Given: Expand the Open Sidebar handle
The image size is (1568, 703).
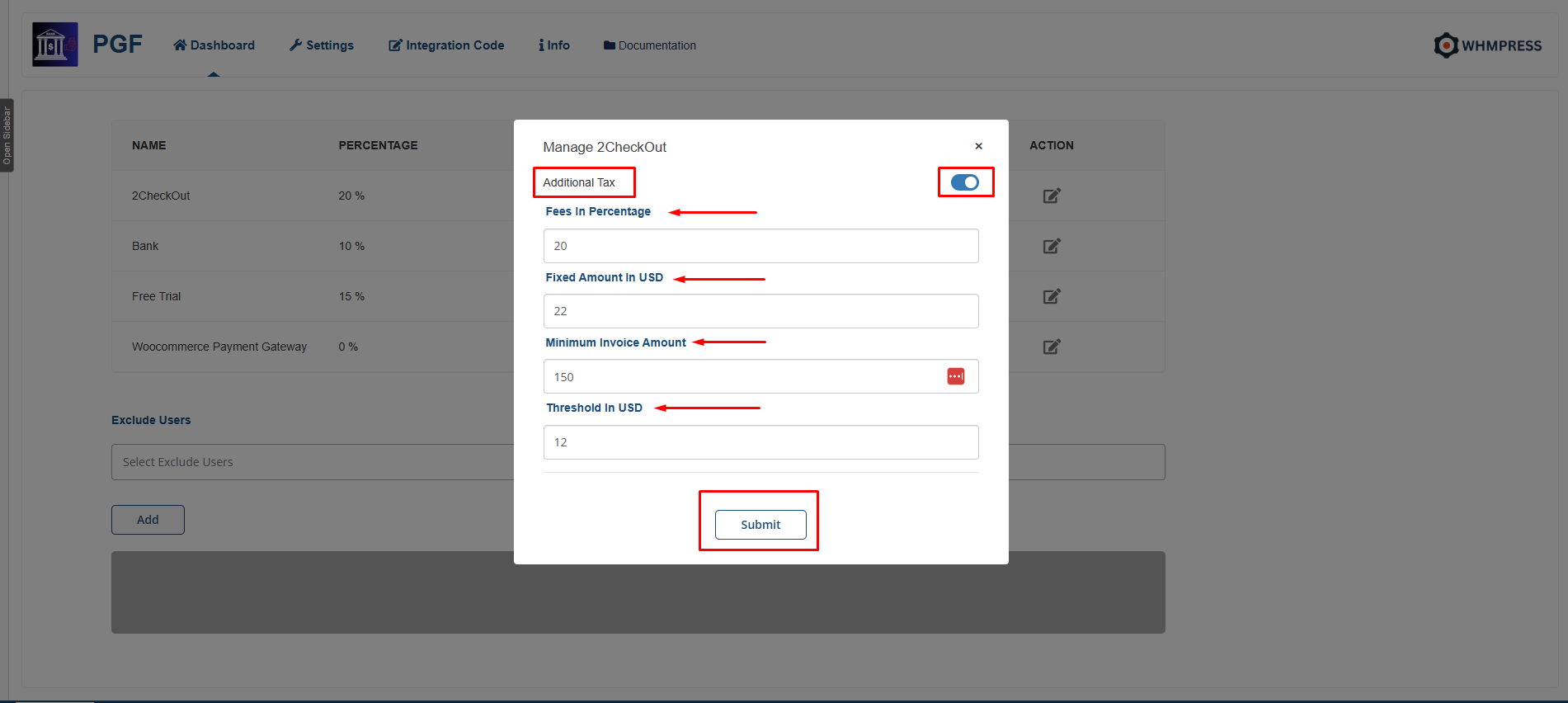Looking at the screenshot, I should [7, 135].
